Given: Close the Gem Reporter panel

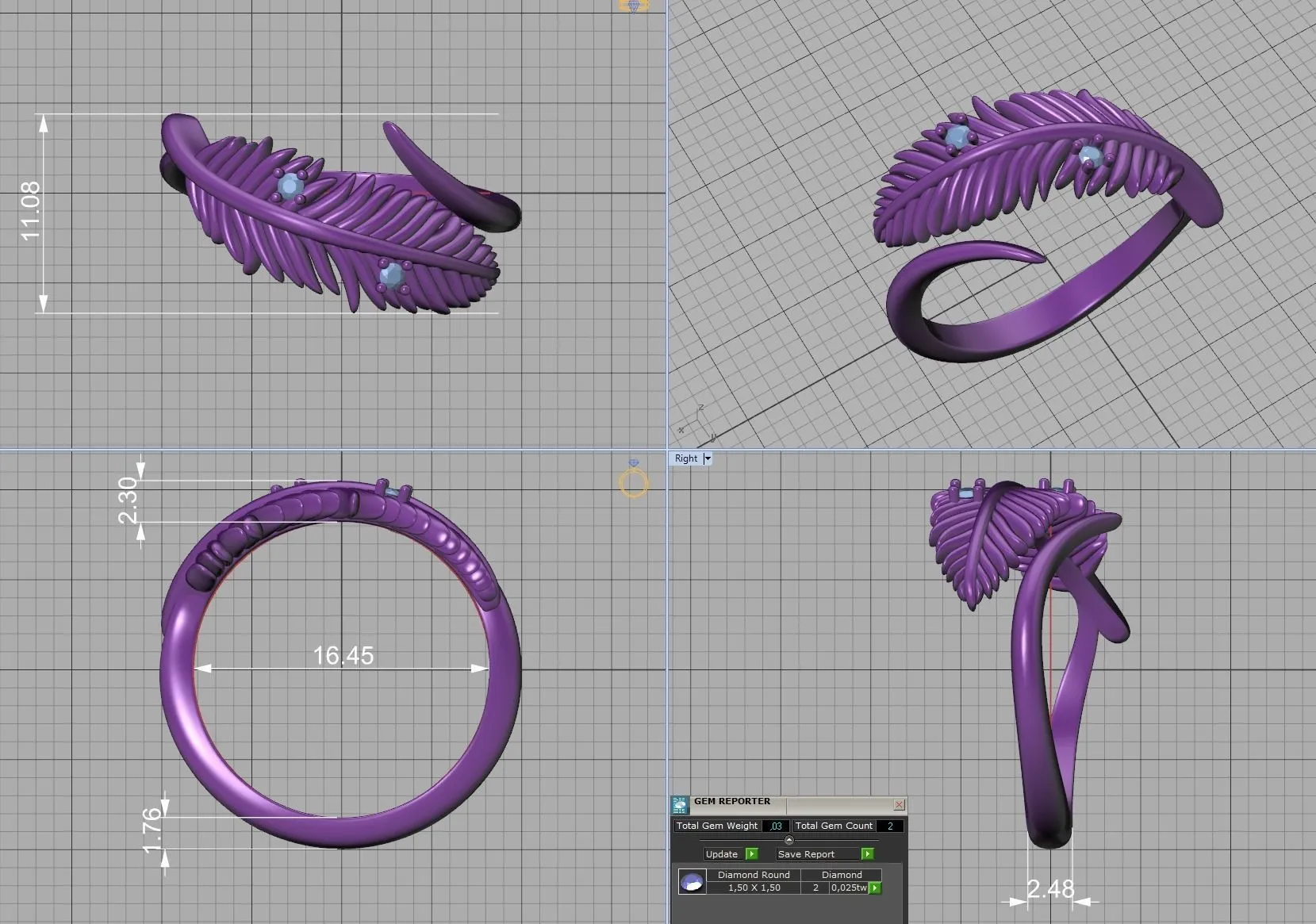Looking at the screenshot, I should [x=899, y=804].
